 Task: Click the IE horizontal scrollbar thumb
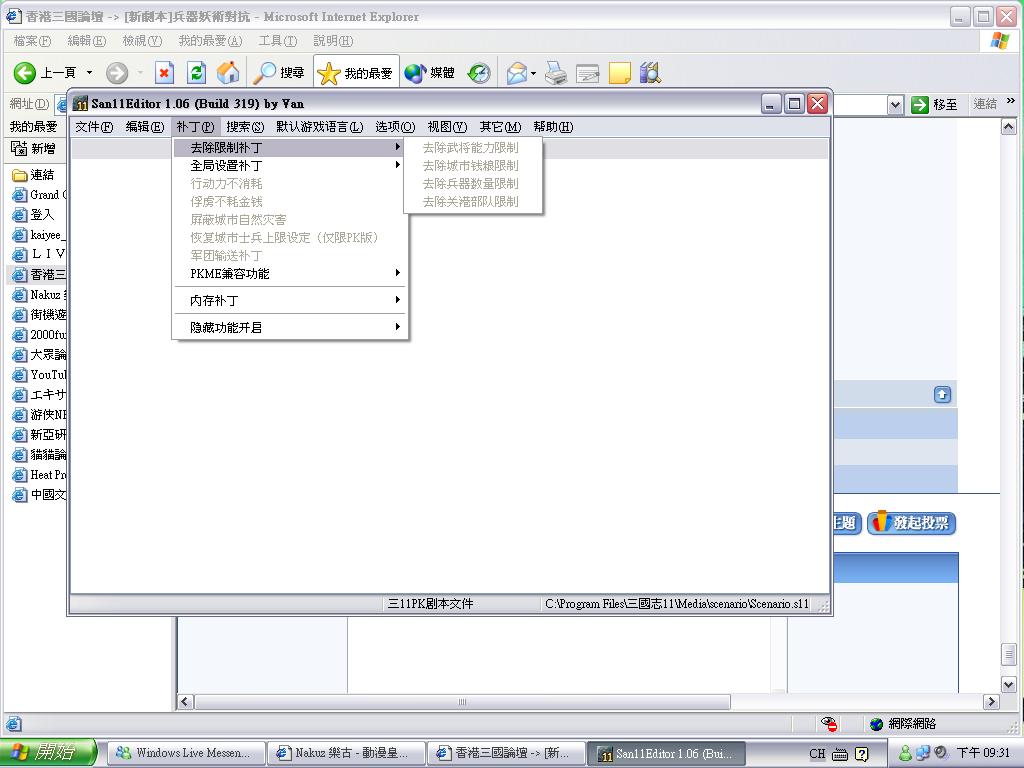(462, 702)
